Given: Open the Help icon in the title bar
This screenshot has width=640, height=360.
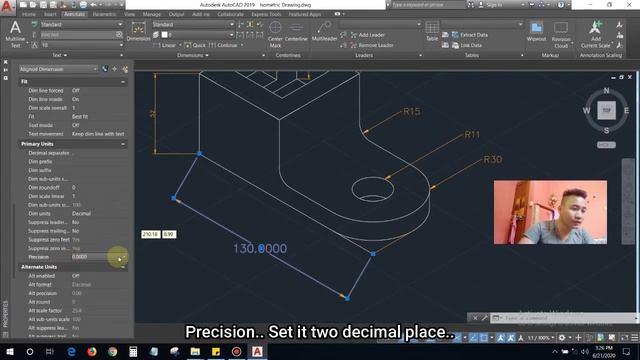Looking at the screenshot, I should 561,5.
